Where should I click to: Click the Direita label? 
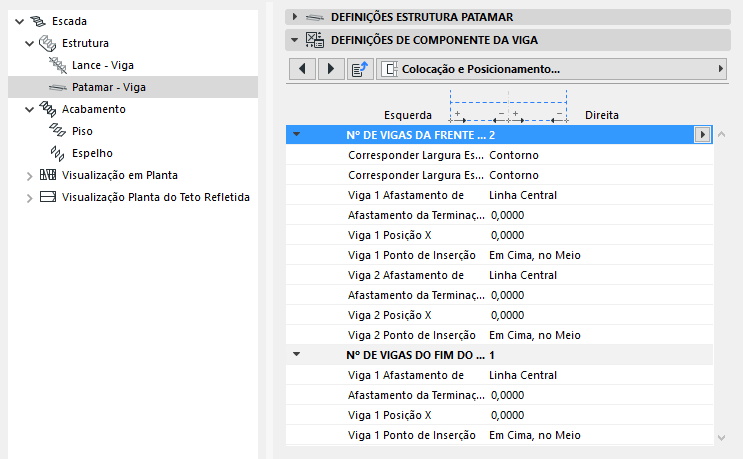click(602, 115)
